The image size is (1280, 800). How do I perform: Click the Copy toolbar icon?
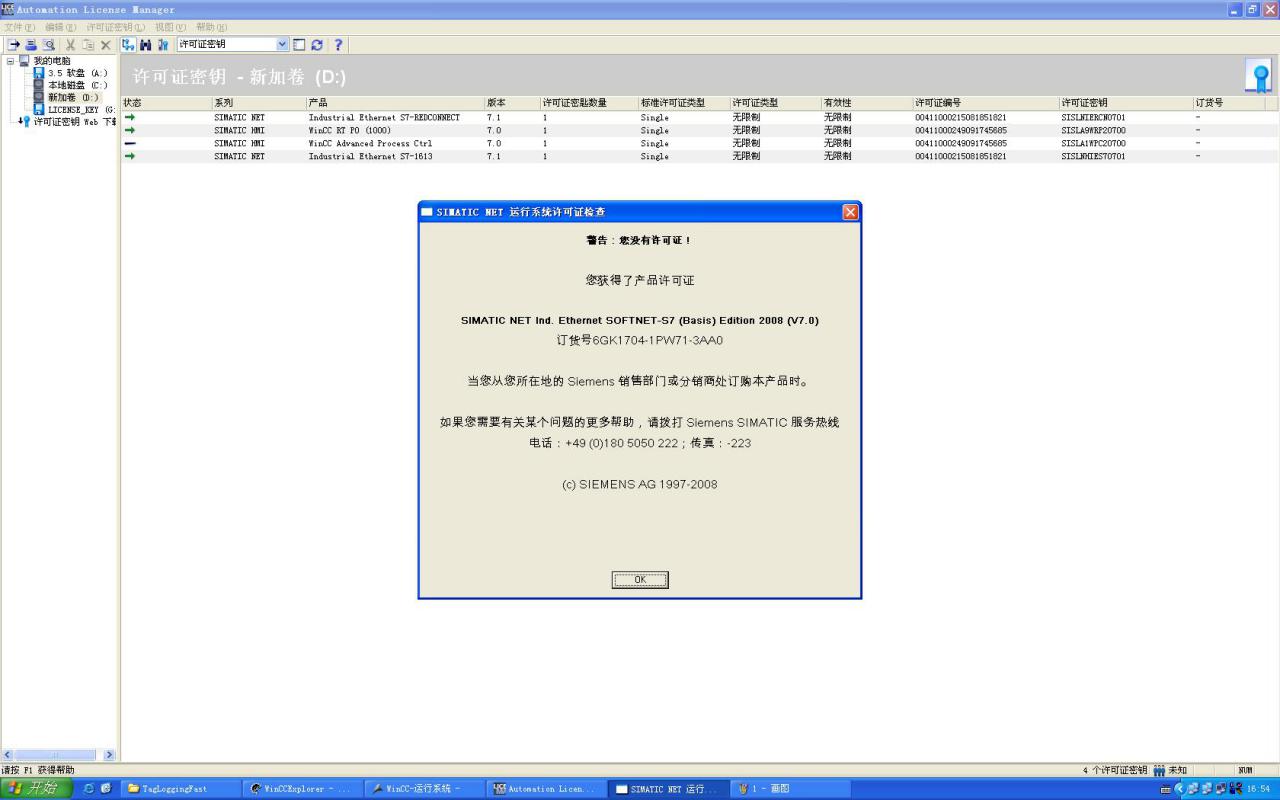[88, 45]
